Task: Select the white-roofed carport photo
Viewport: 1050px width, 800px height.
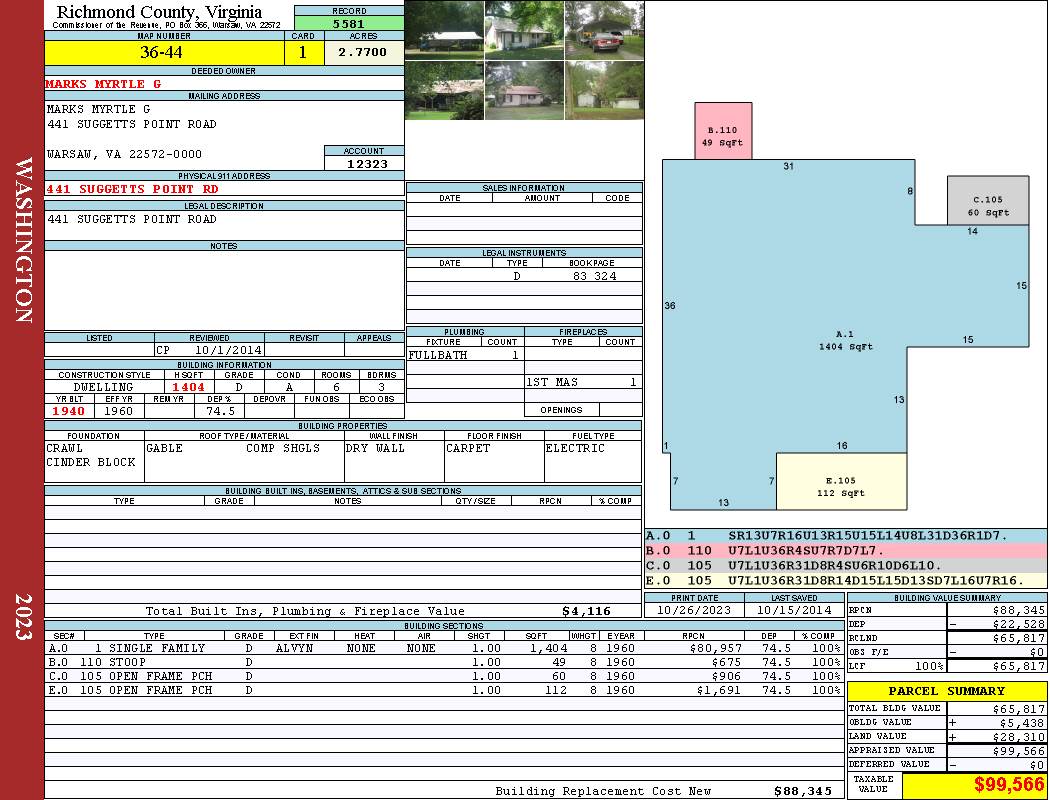Action: (444, 30)
